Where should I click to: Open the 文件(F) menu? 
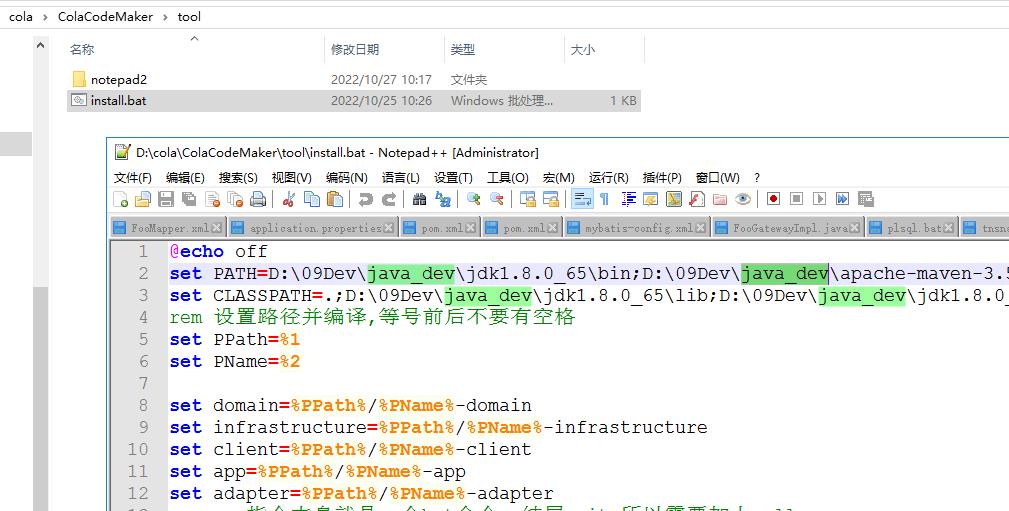133,178
